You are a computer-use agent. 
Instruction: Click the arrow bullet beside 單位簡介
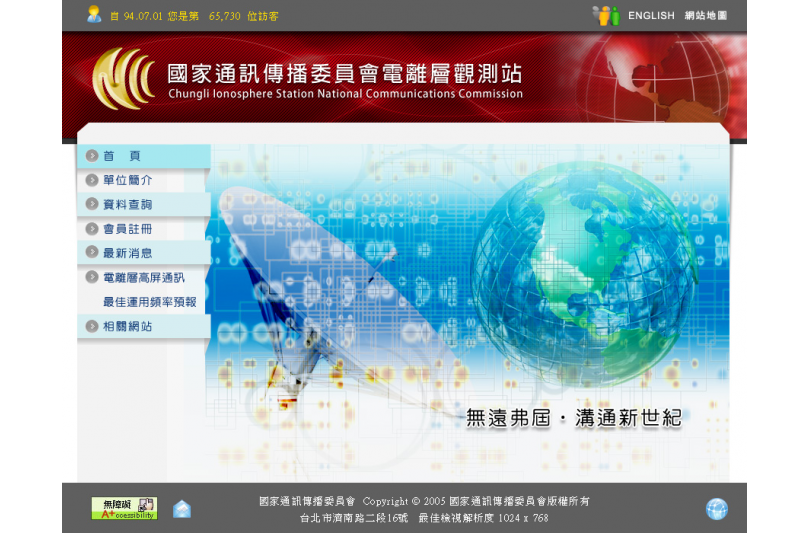click(92, 180)
